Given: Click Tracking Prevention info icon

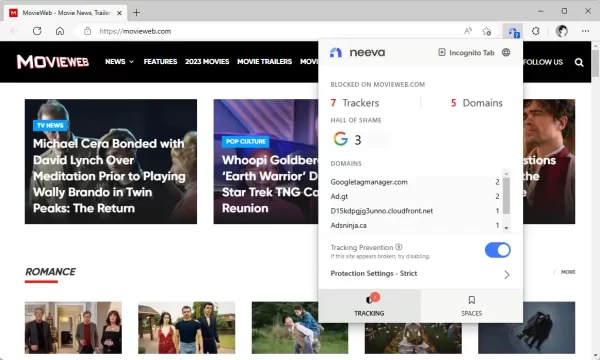Looking at the screenshot, I should click(x=399, y=247).
